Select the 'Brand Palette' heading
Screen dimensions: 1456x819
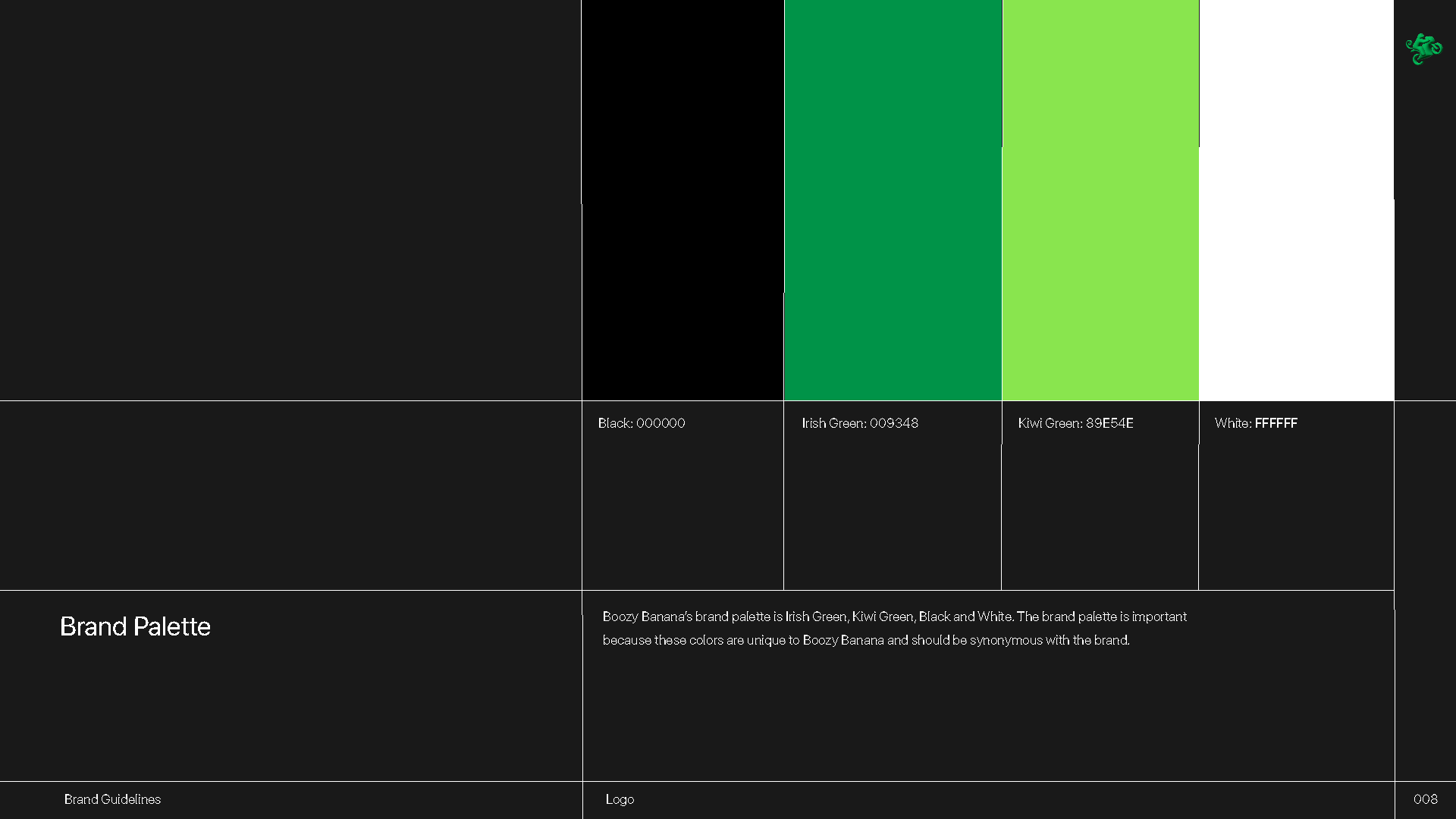point(135,626)
